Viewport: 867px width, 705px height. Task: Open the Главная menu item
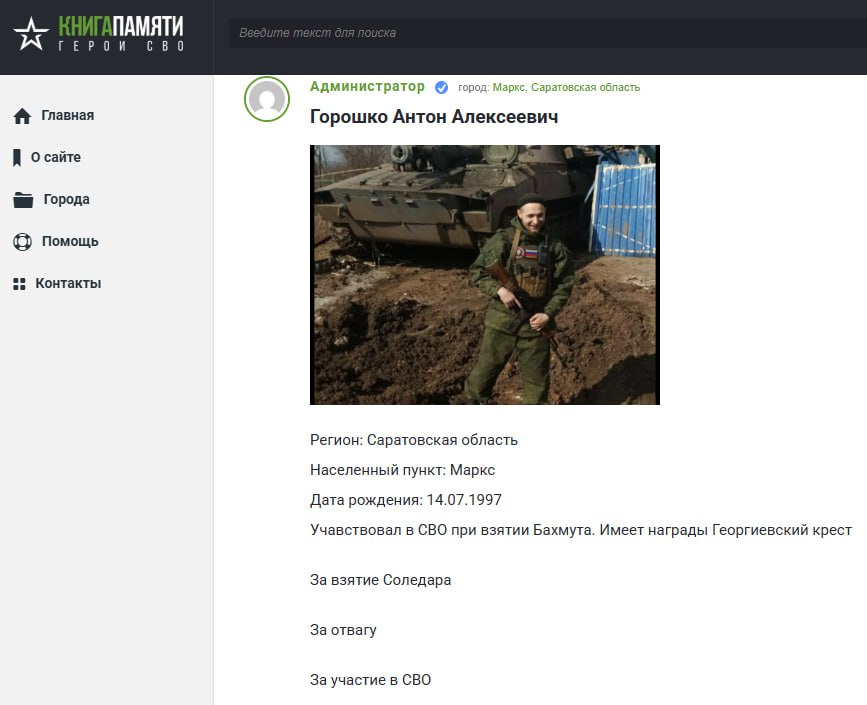pos(67,115)
